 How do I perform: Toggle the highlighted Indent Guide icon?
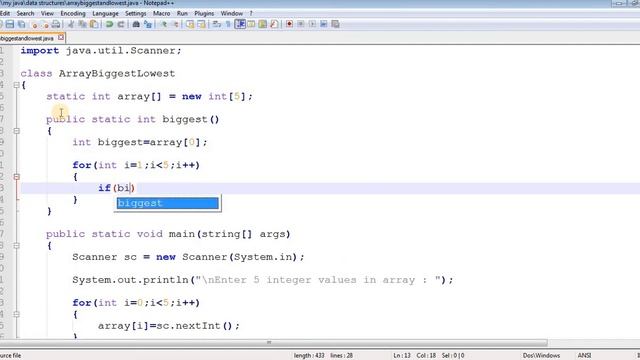240,24
